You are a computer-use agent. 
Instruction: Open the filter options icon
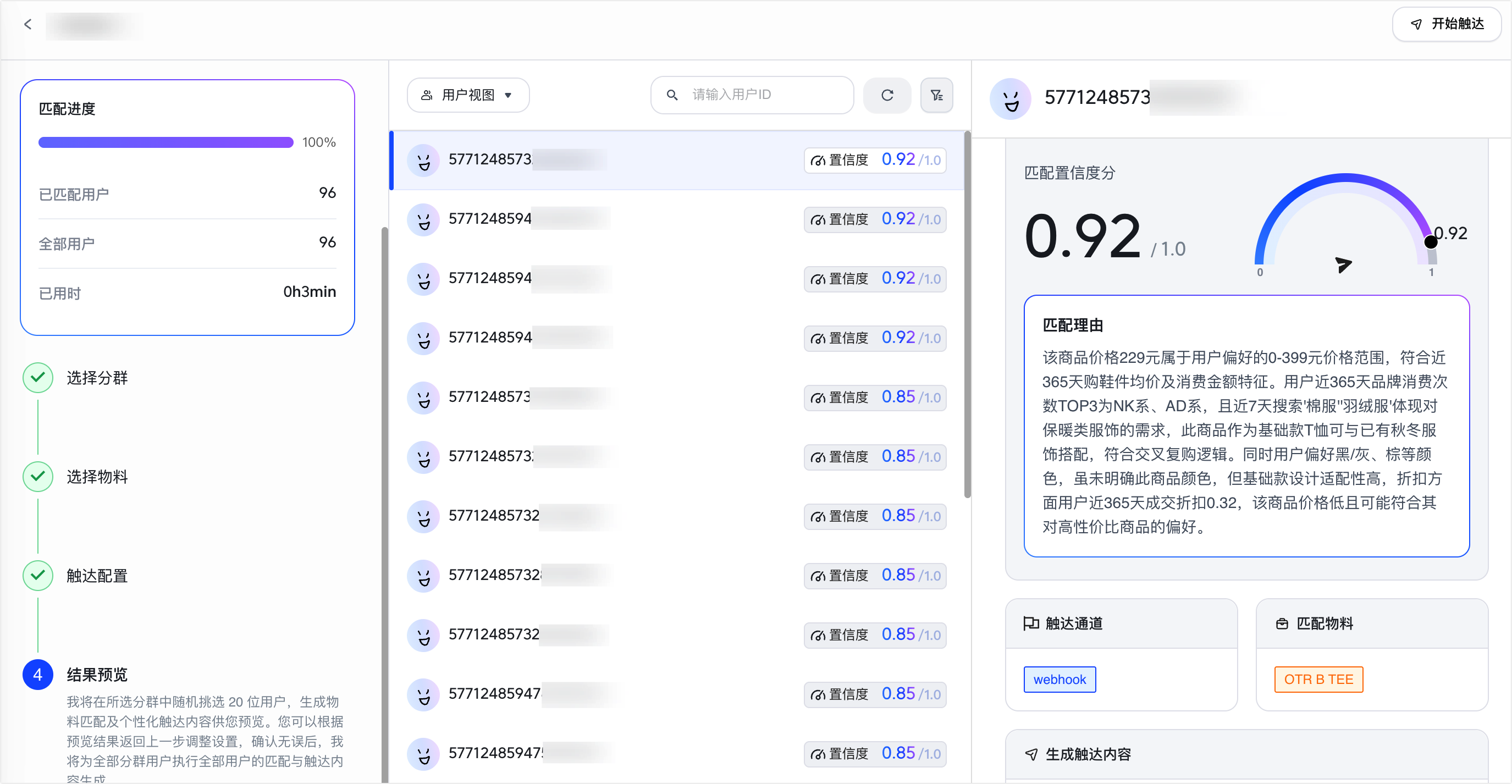tap(937, 95)
